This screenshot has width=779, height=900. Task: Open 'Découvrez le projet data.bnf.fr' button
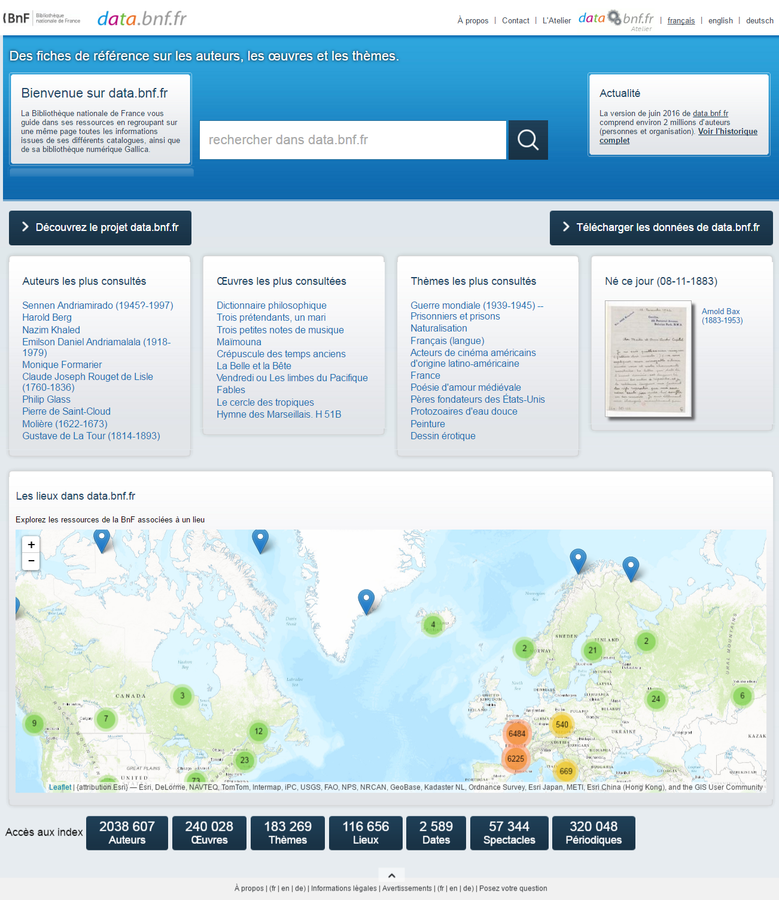[x=100, y=228]
